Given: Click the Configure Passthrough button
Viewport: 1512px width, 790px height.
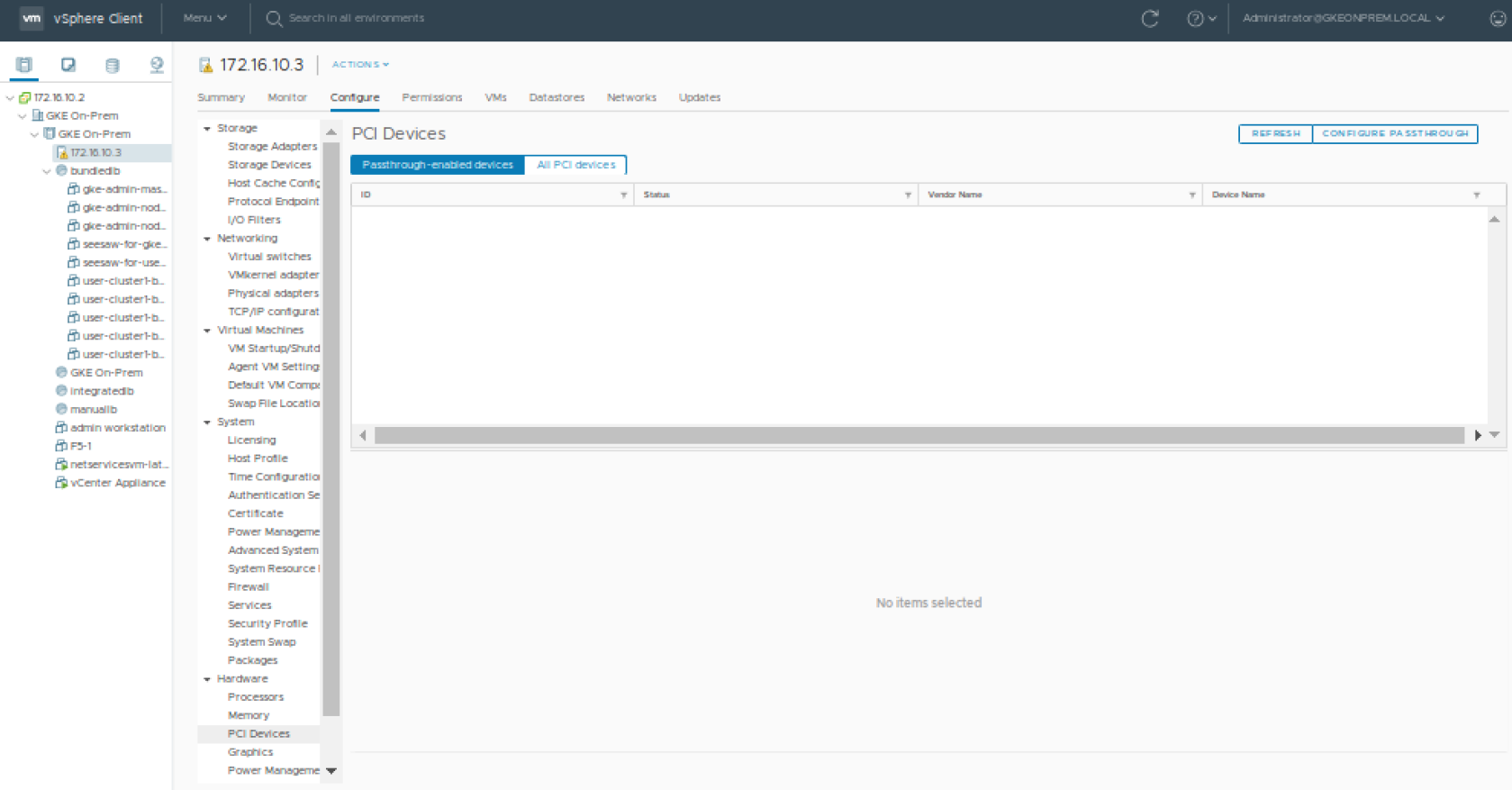Looking at the screenshot, I should point(1394,133).
